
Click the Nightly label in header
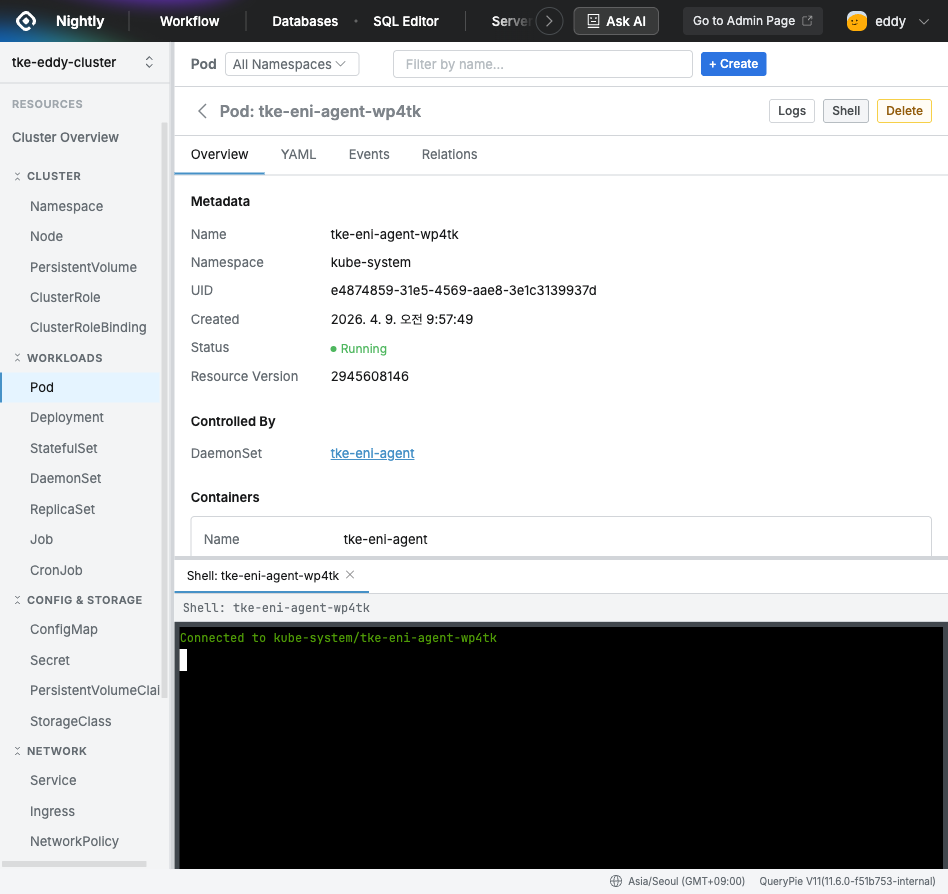pyautogui.click(x=80, y=22)
